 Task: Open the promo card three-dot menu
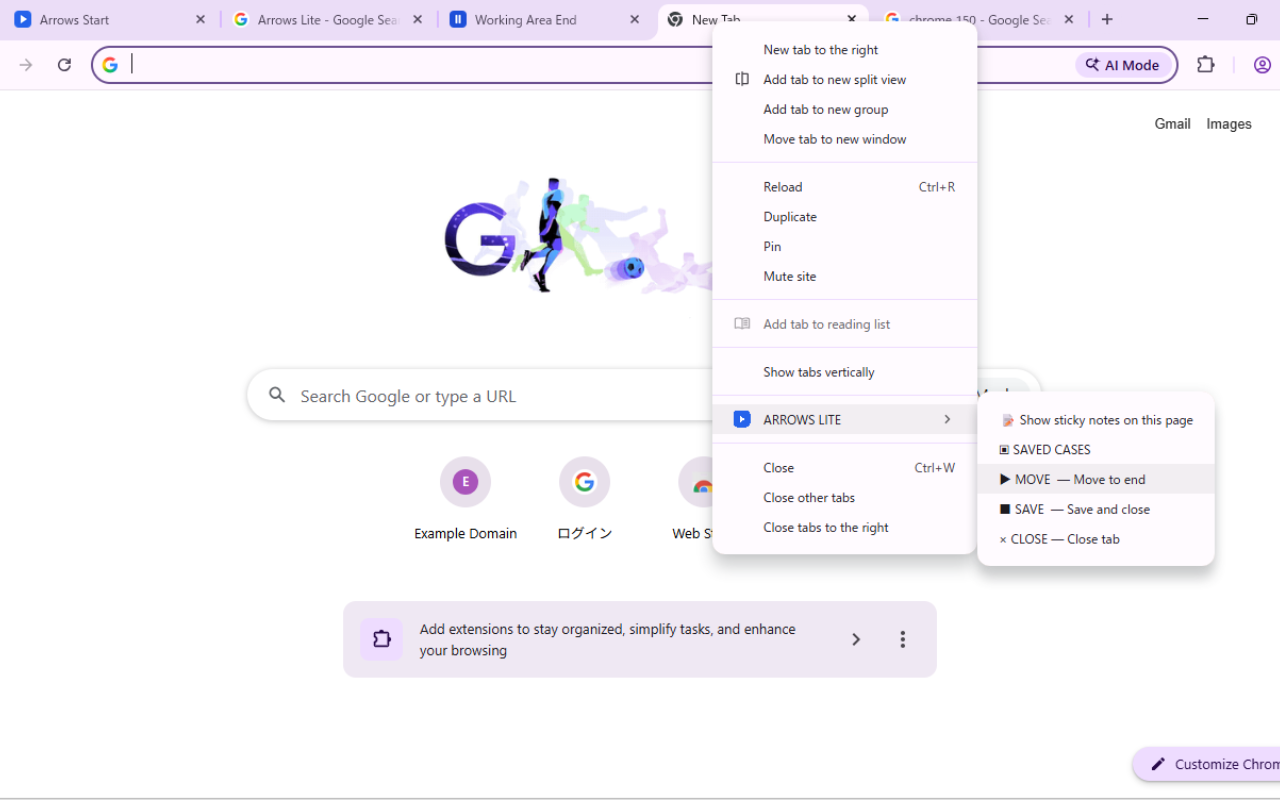coord(902,639)
